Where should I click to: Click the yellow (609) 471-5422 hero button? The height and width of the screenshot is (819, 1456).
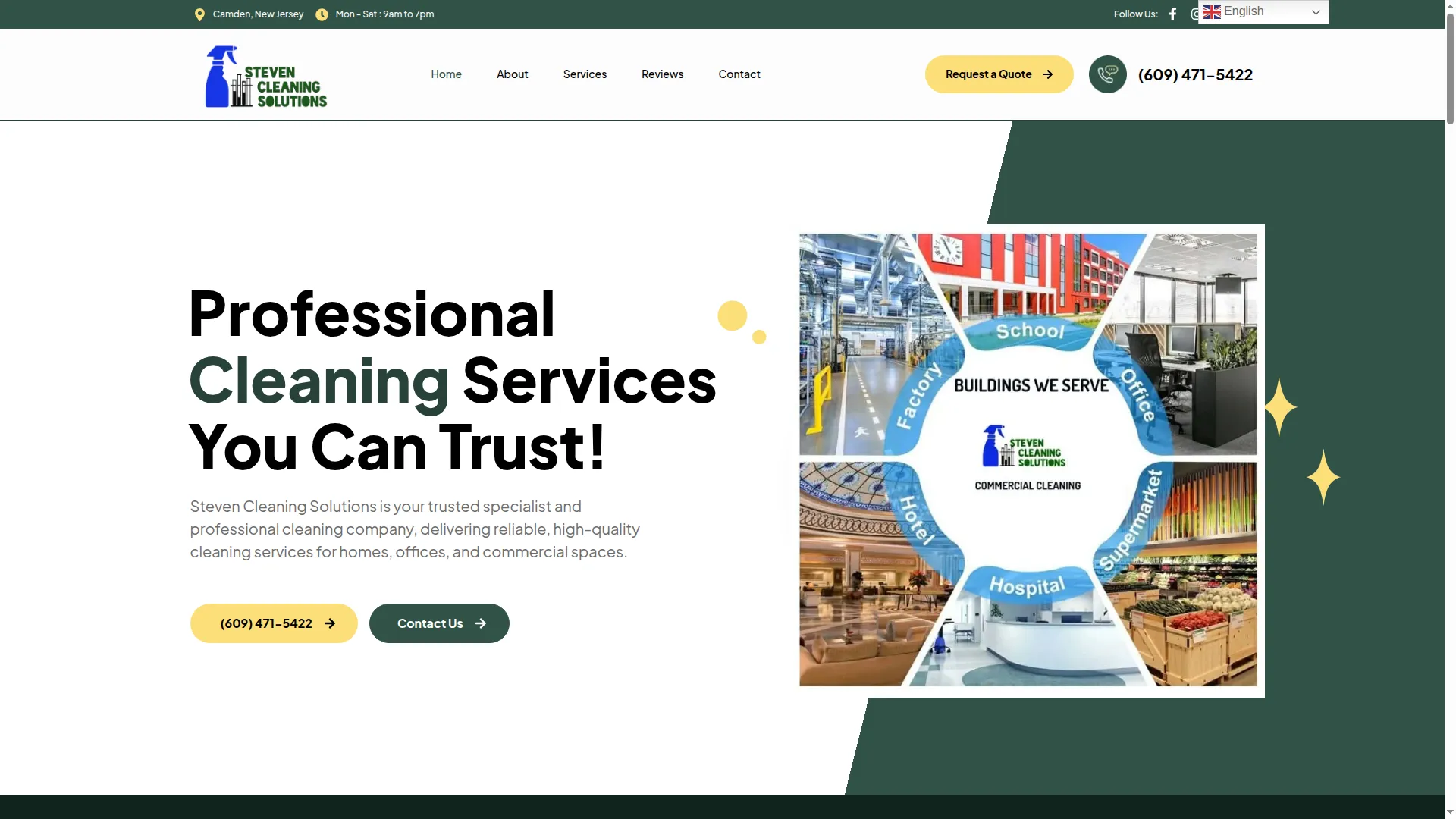click(274, 623)
